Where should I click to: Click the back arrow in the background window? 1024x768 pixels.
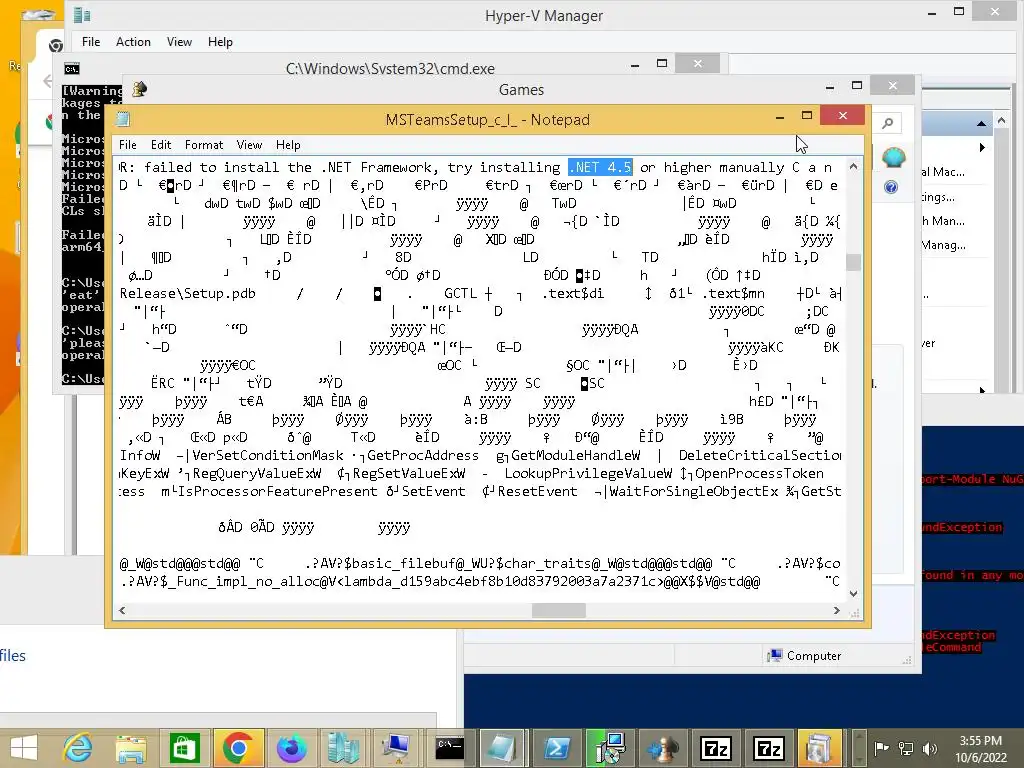[47, 81]
